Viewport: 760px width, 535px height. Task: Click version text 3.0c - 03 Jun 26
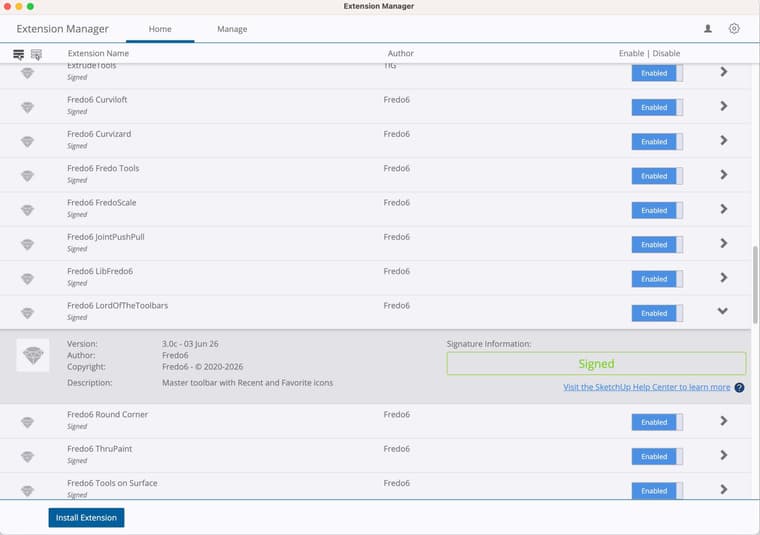[190, 344]
